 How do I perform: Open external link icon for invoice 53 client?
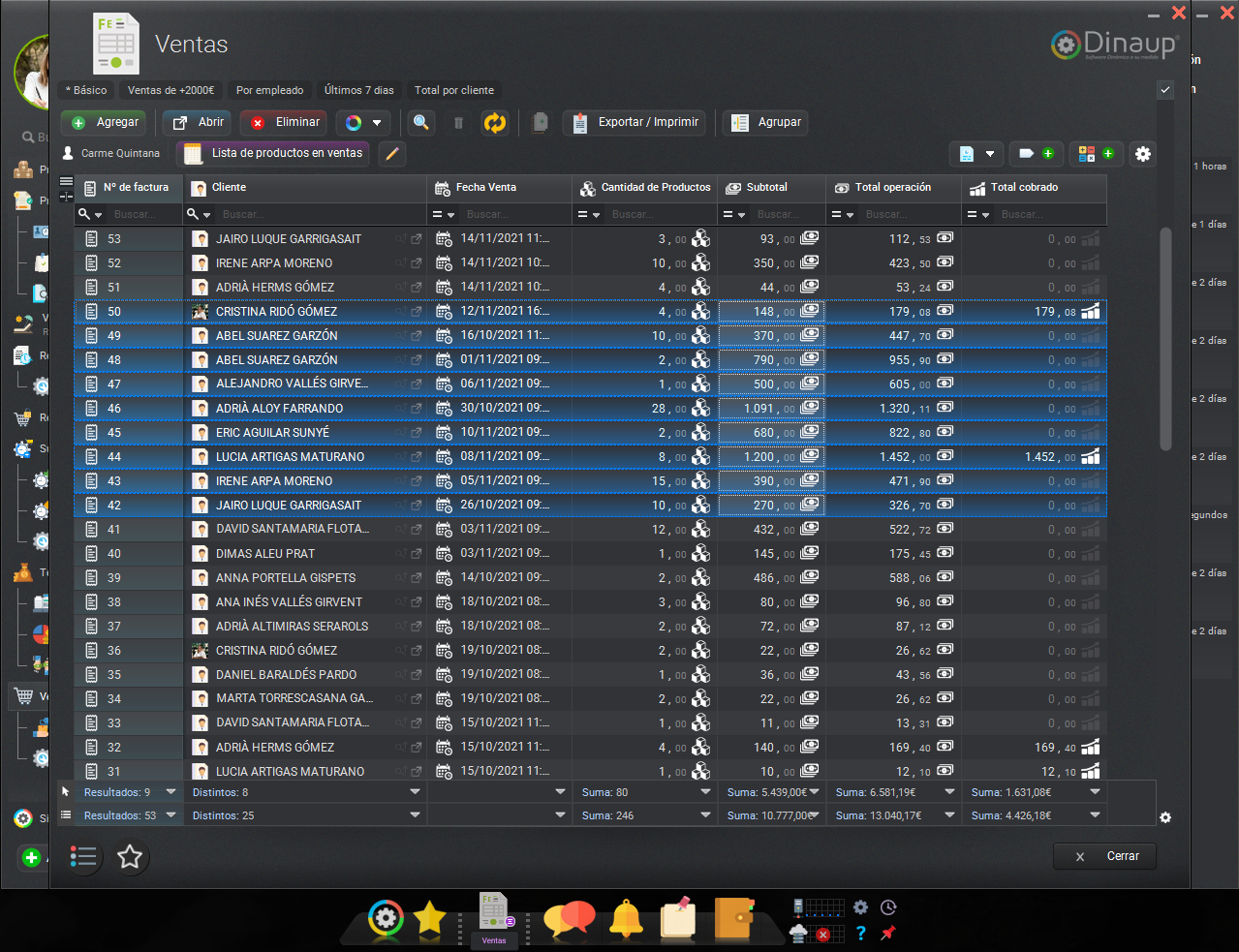pos(417,239)
